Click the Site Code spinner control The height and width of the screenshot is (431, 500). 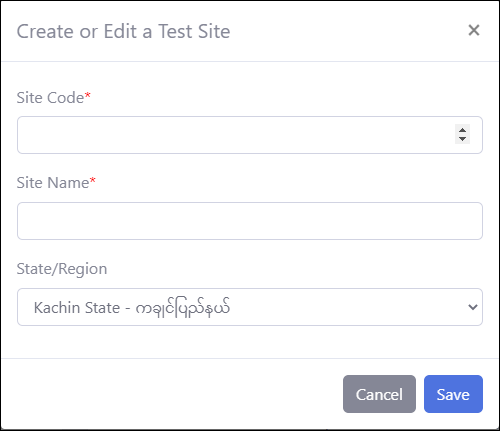tap(462, 134)
